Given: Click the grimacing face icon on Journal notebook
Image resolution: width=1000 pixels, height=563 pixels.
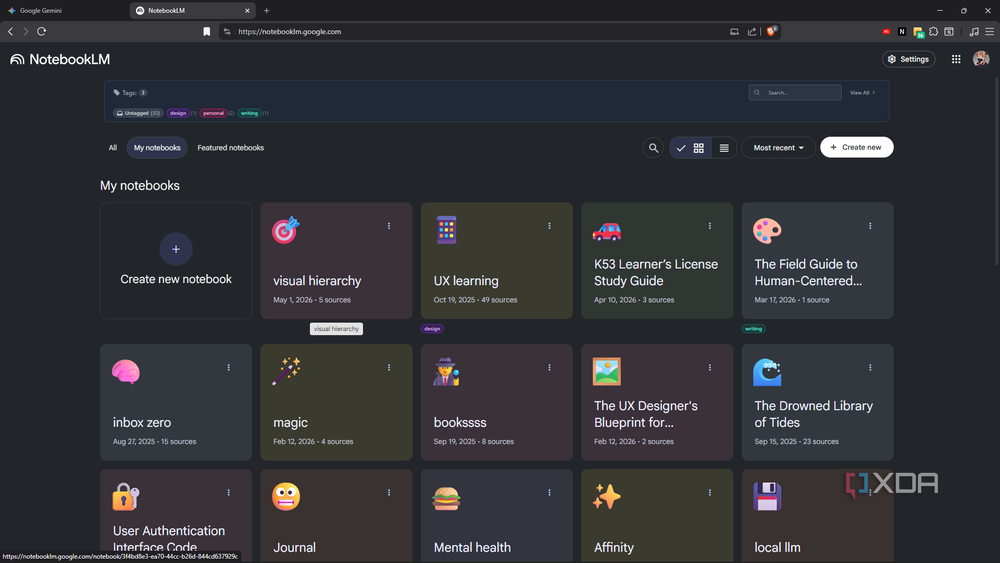Looking at the screenshot, I should coord(286,497).
